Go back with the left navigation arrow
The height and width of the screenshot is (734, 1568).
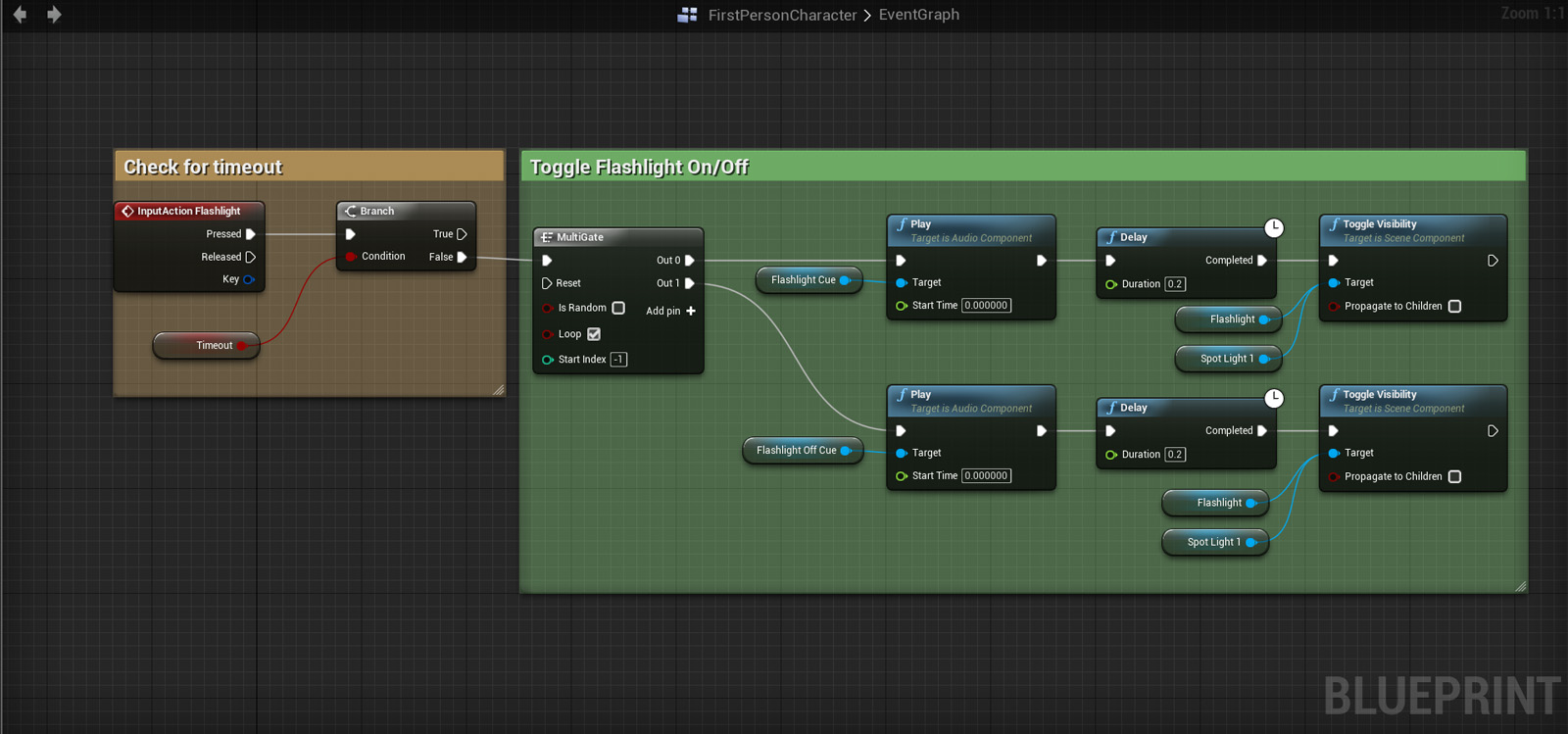(x=20, y=15)
